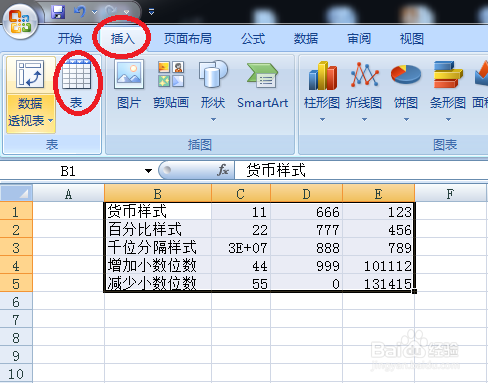
Task: Select cell containing 千位分隔样式
Action: click(x=158, y=247)
